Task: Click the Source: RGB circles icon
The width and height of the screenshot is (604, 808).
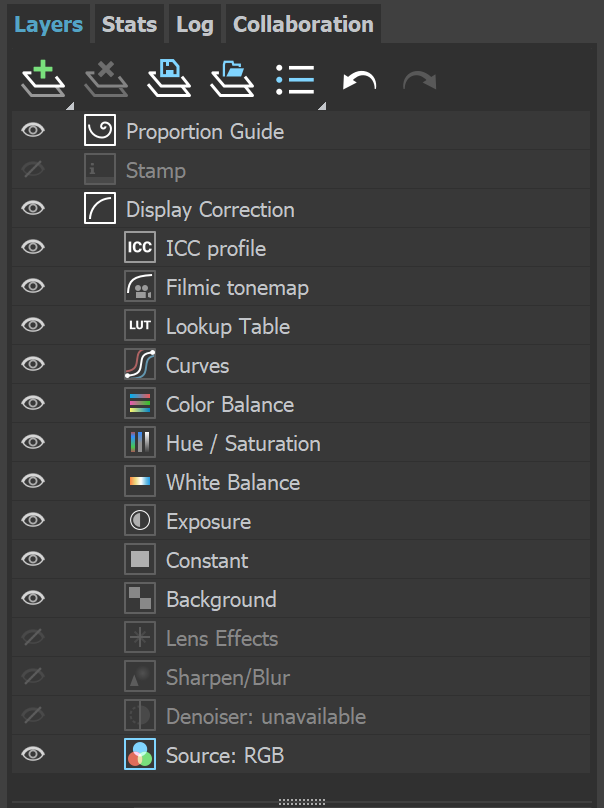Action: point(140,754)
